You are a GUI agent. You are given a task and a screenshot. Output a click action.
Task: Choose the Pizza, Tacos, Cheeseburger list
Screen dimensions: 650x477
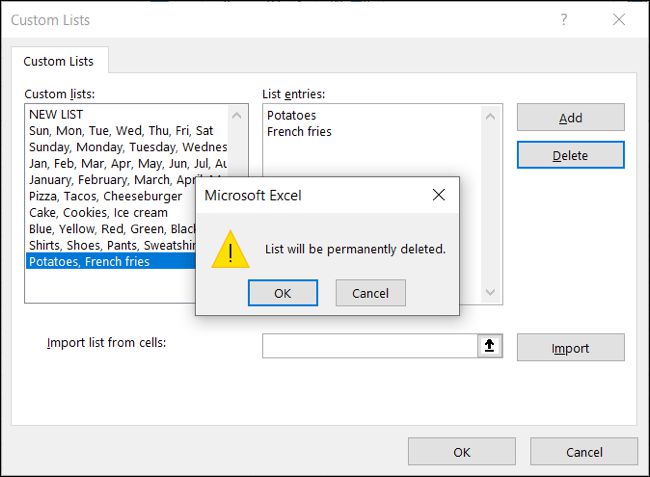click(105, 196)
